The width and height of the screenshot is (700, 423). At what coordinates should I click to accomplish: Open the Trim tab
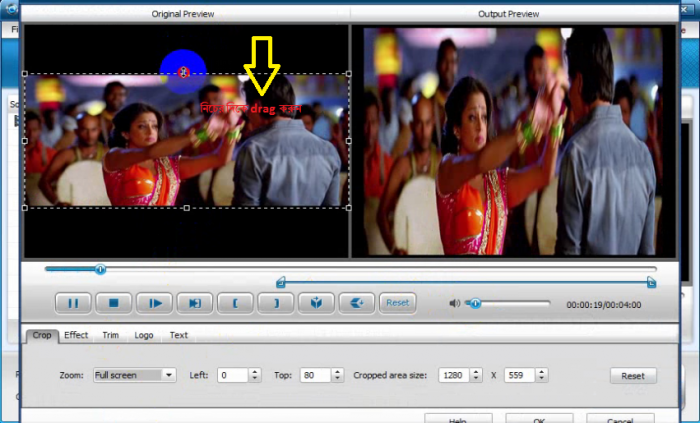pos(111,335)
